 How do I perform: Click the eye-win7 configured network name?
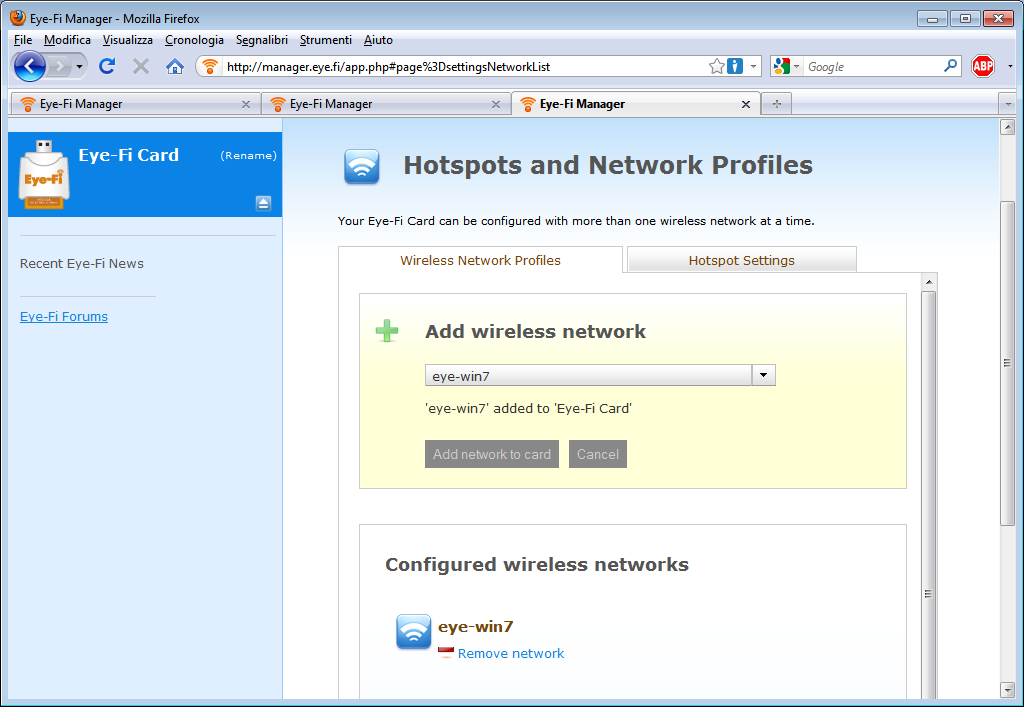tap(475, 627)
